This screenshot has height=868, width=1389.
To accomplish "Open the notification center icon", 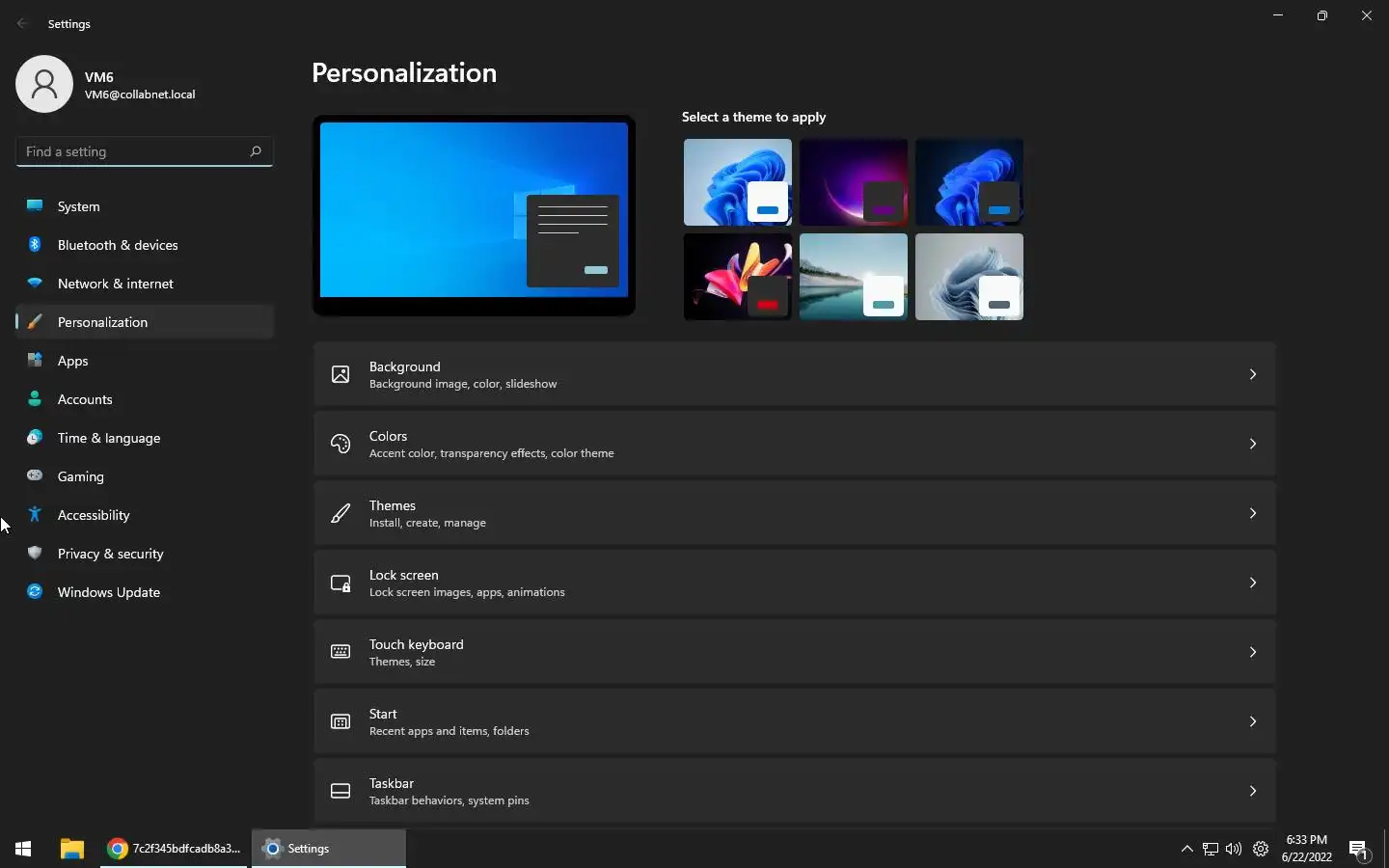I will coord(1359,851).
